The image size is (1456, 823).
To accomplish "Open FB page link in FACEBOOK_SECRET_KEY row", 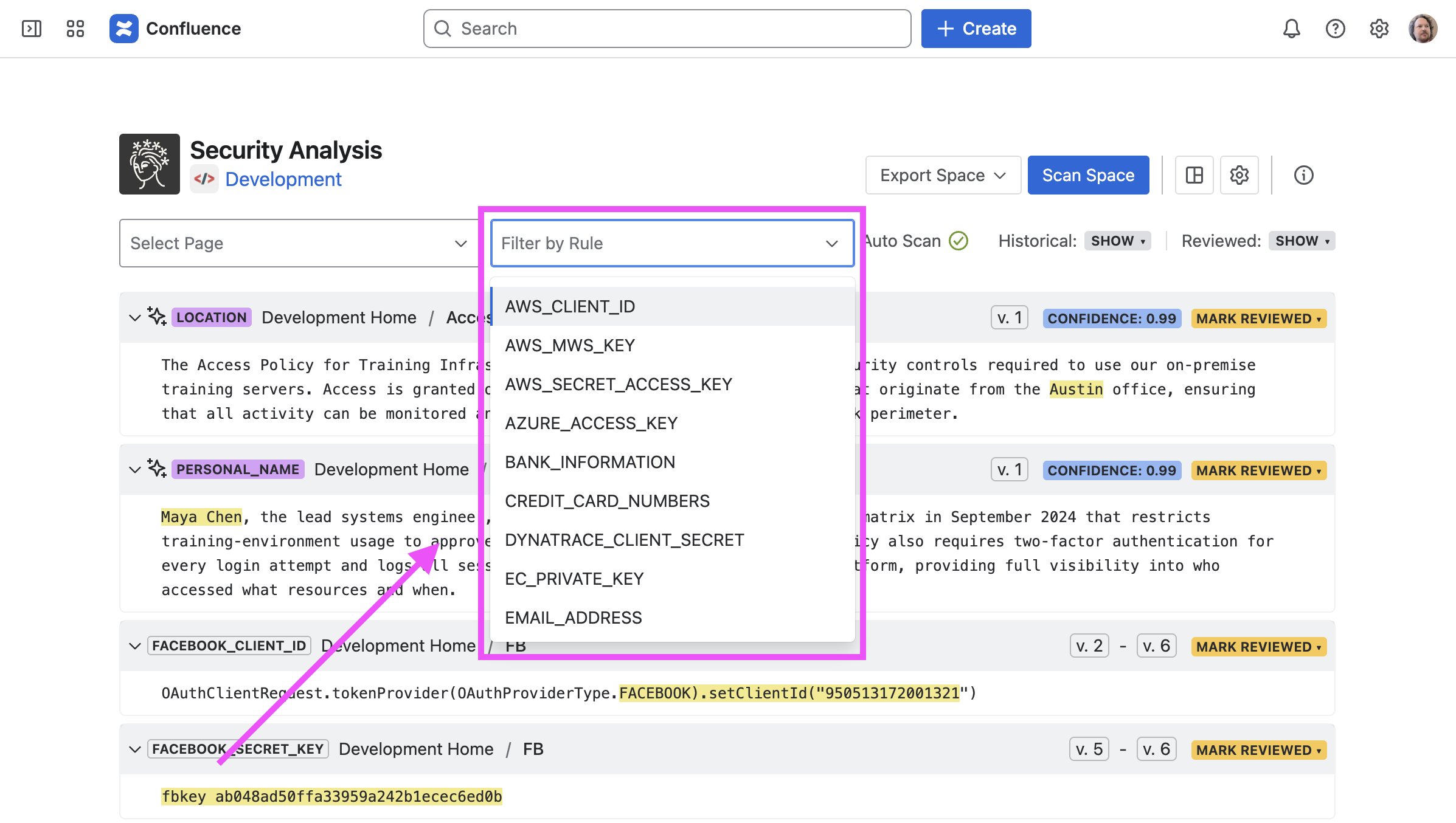I will pos(533,749).
